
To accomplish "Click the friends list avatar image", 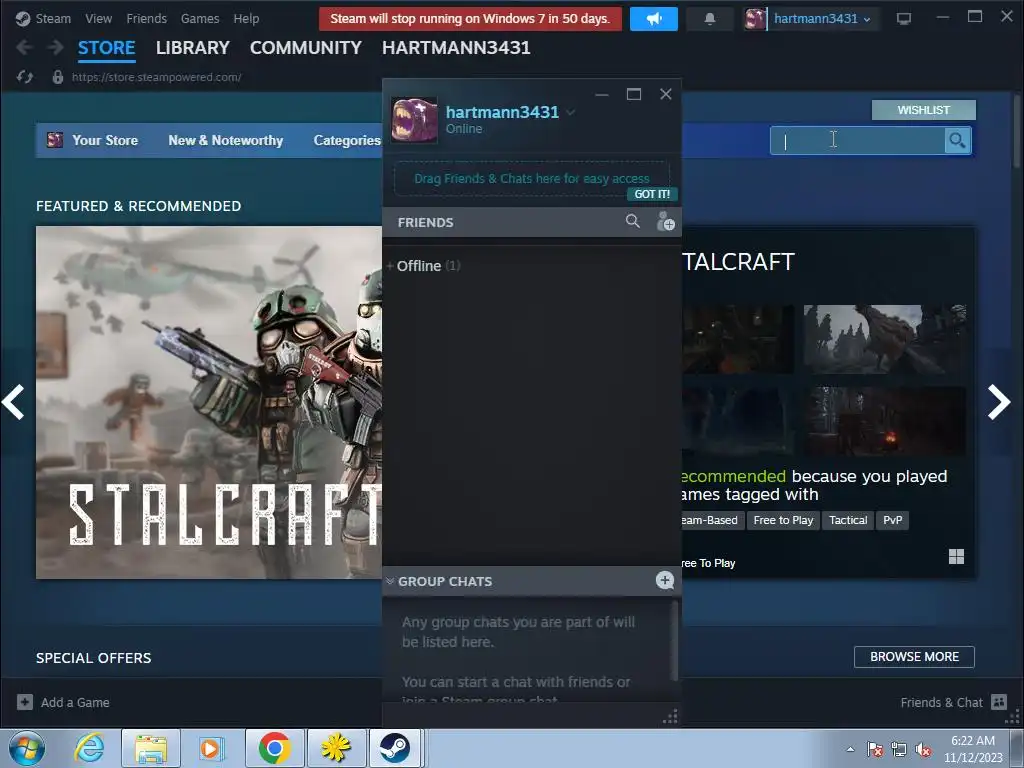I will coord(414,120).
